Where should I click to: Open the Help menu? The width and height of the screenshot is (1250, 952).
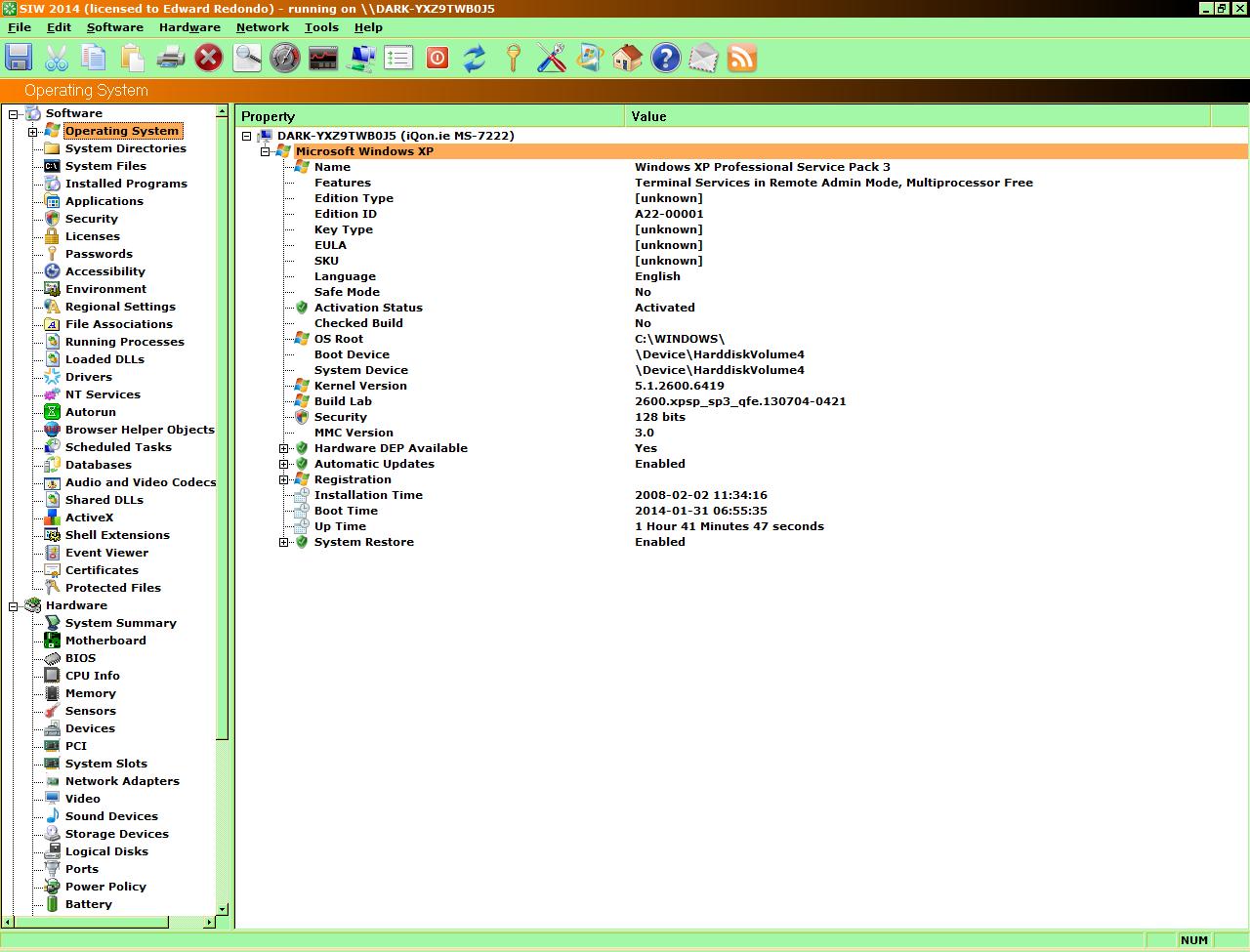coord(368,27)
